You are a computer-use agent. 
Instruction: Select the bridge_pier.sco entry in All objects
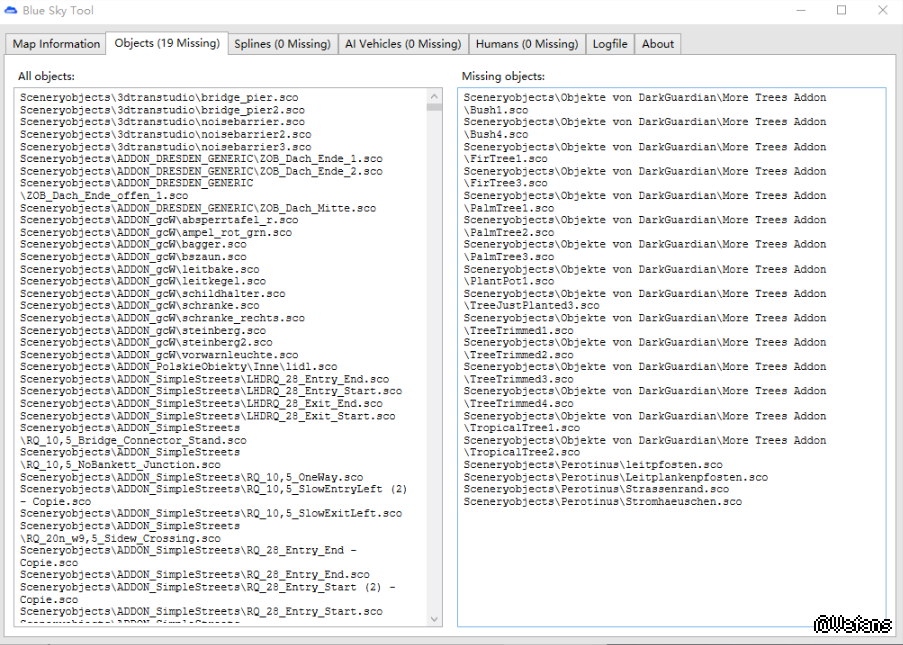pos(158,98)
